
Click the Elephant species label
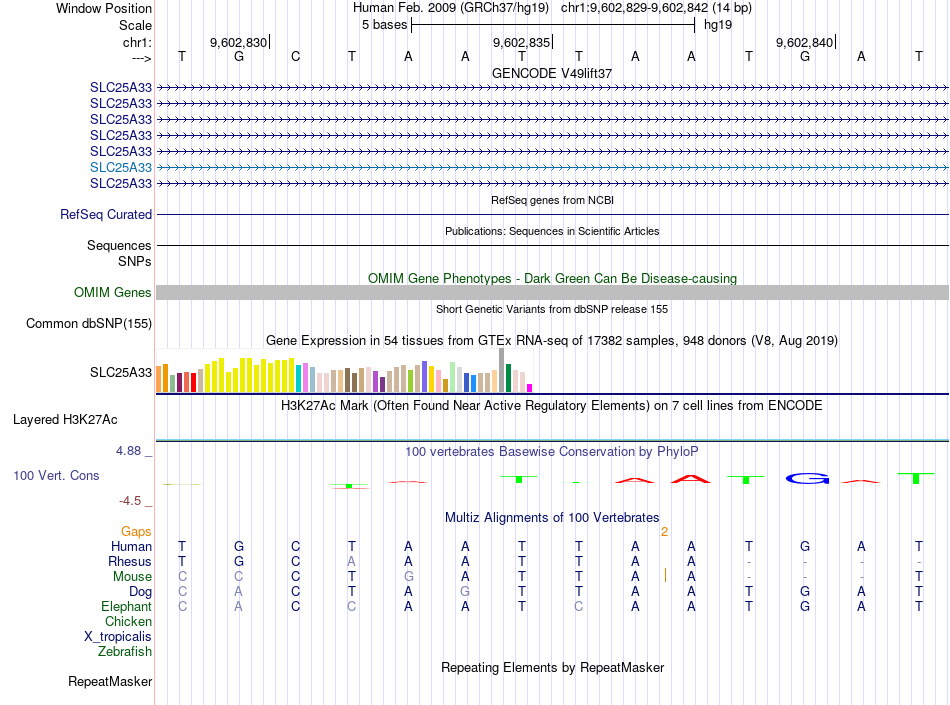point(127,606)
